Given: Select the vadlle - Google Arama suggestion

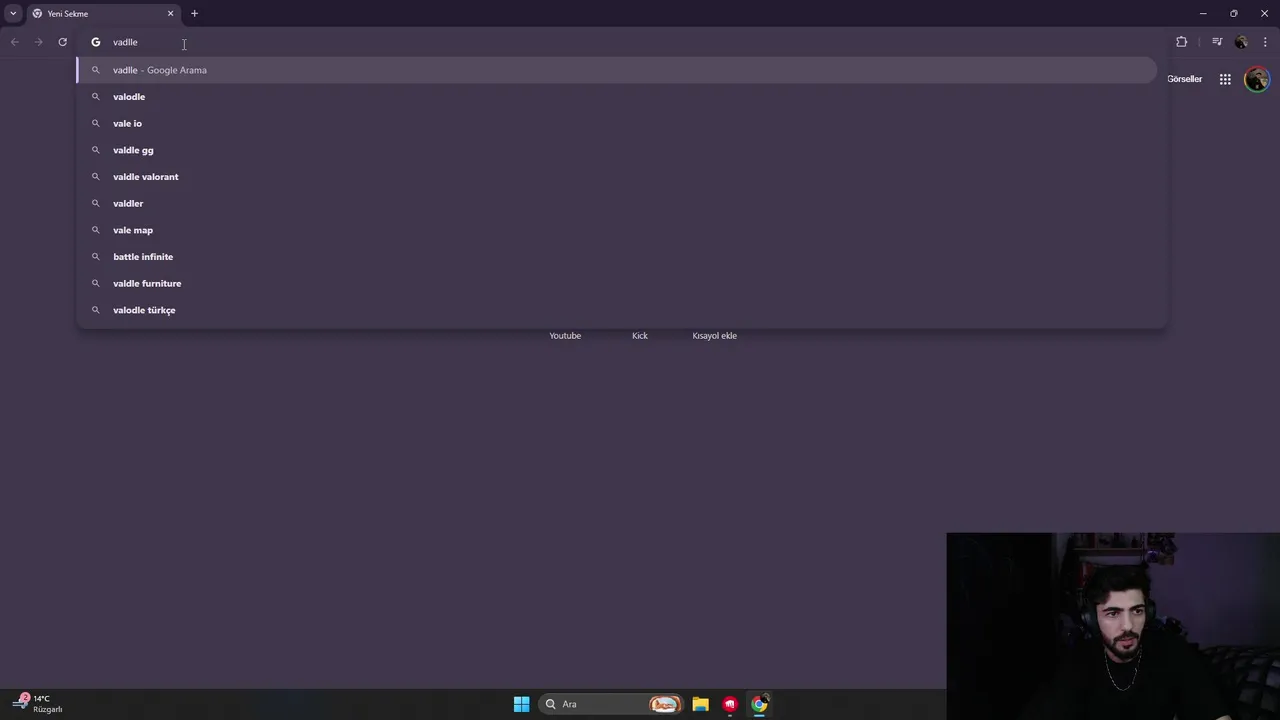Looking at the screenshot, I should pos(616,70).
